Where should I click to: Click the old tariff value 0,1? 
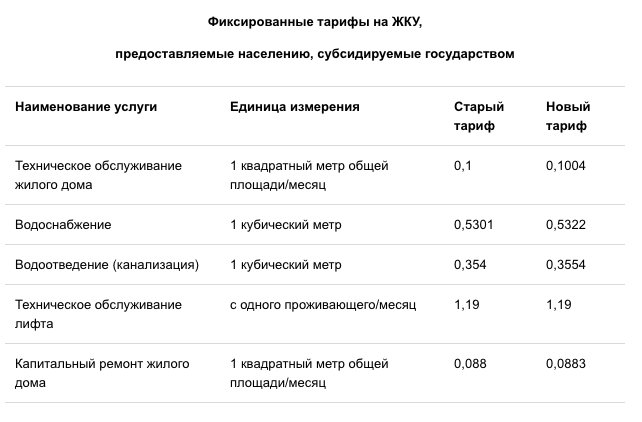(462, 166)
